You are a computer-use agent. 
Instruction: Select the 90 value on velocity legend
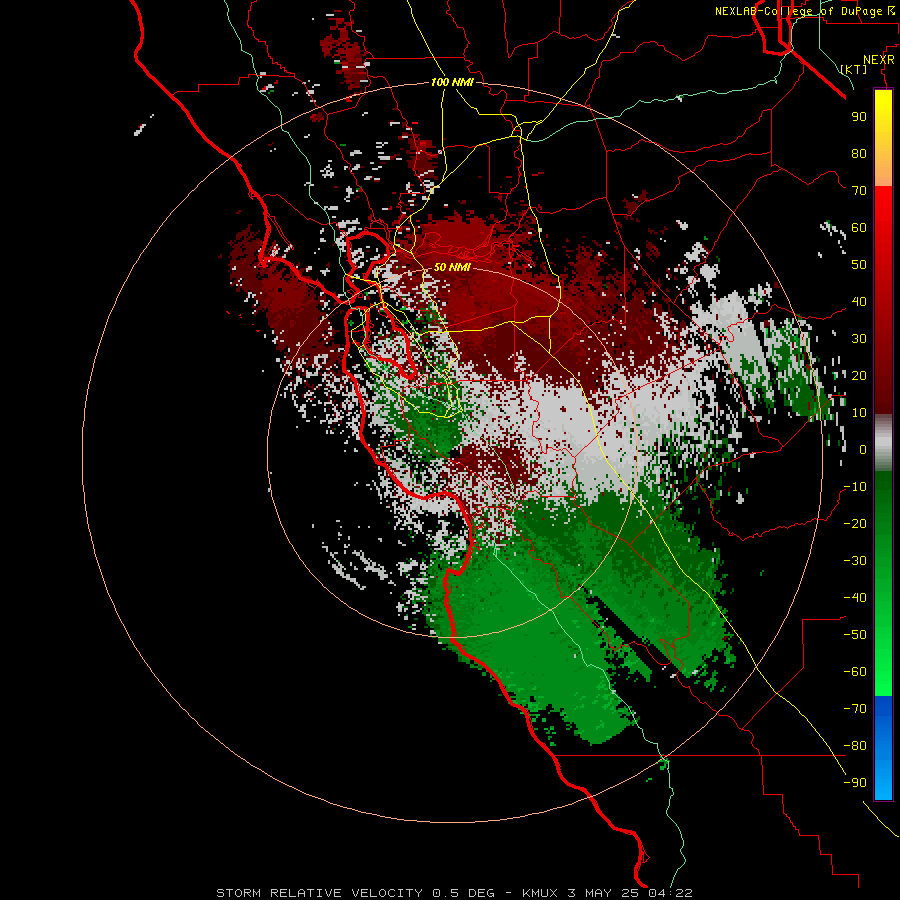pos(859,117)
